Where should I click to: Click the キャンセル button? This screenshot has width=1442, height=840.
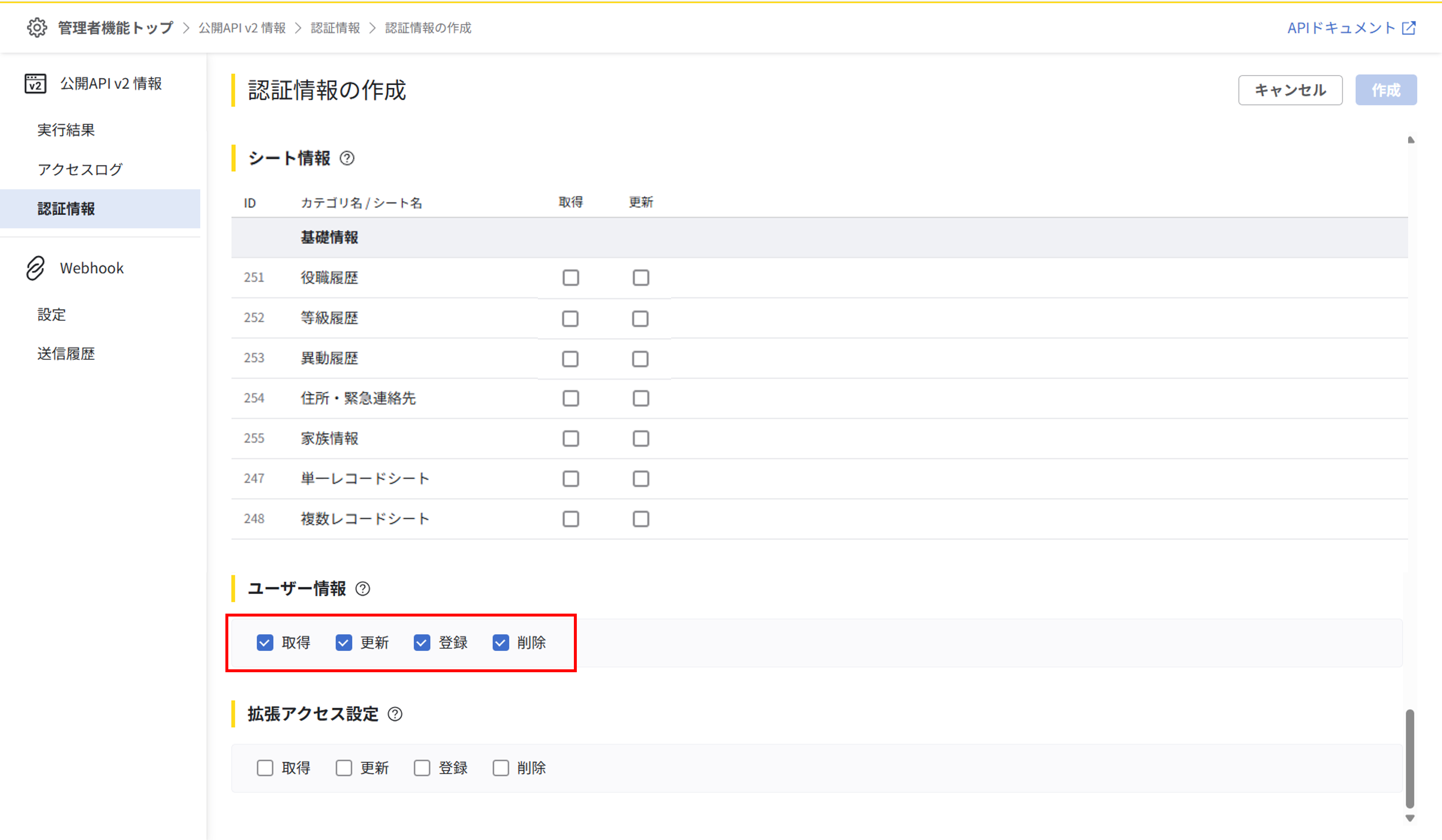coord(1291,90)
